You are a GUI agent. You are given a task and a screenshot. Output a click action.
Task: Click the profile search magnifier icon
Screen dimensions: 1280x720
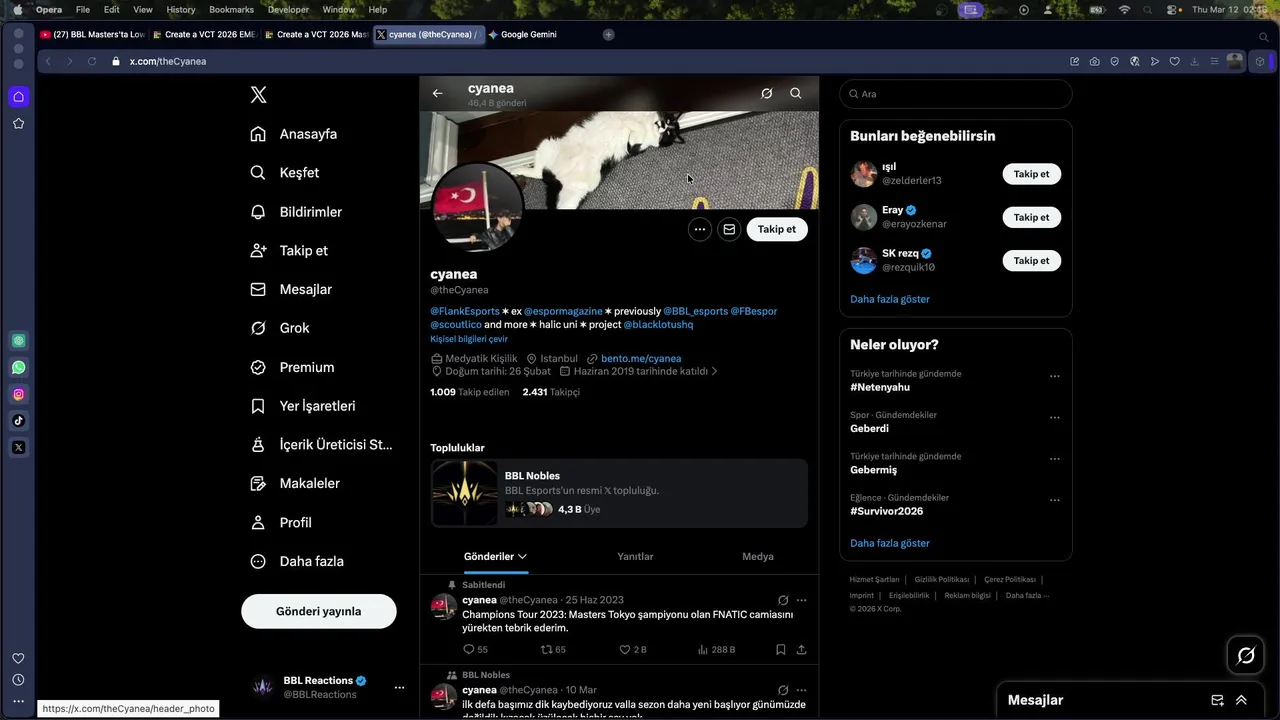point(796,93)
